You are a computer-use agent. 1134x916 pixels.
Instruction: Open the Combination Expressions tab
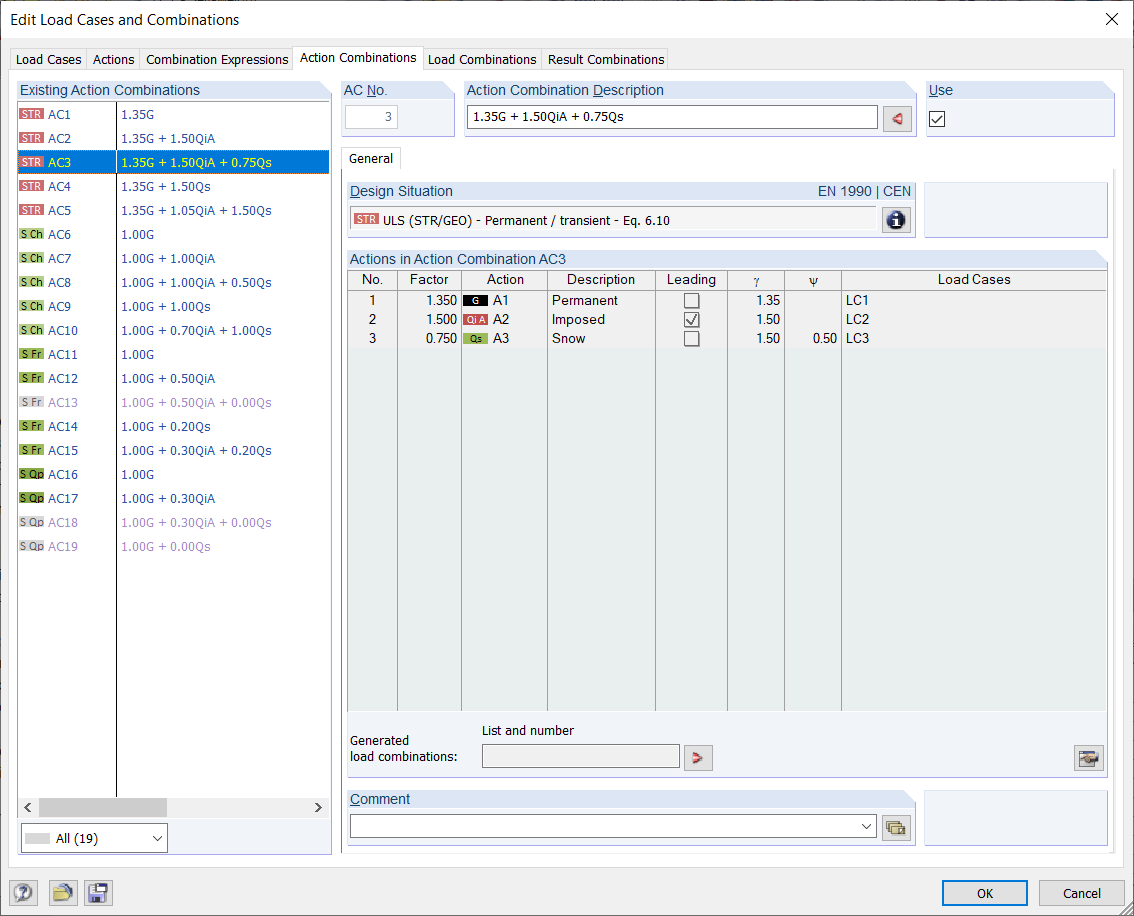[217, 59]
